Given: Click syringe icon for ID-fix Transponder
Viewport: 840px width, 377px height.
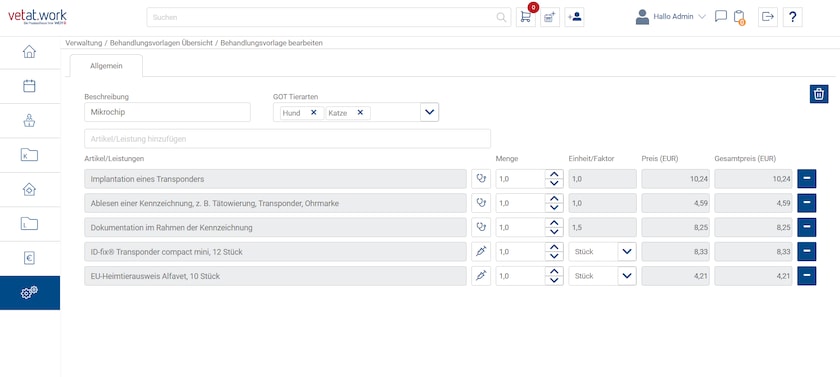Looking at the screenshot, I should (481, 252).
